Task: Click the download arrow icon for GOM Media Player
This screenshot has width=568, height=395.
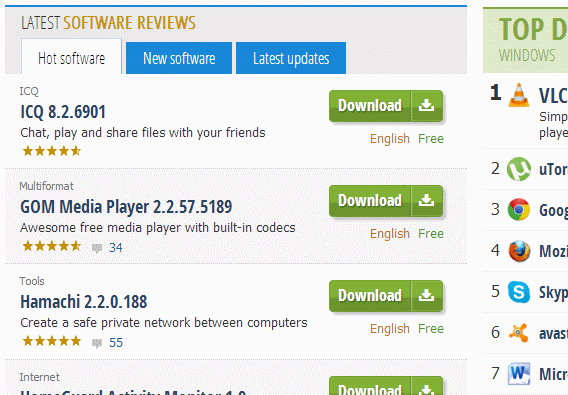Action: [x=427, y=201]
